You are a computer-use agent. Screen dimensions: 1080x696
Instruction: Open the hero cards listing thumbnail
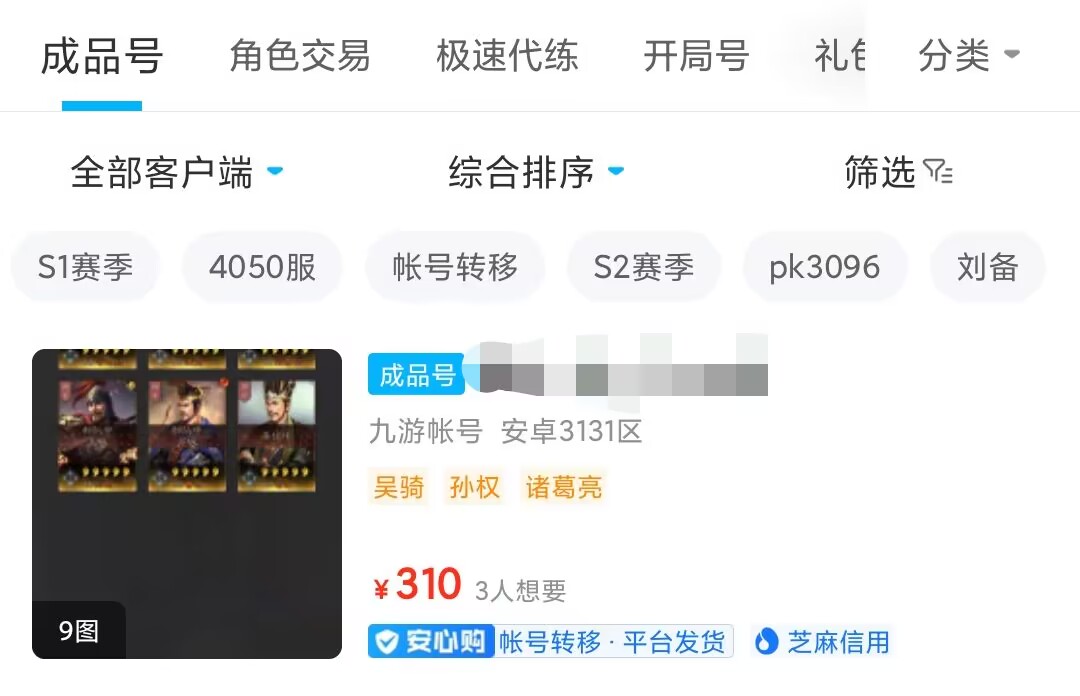pyautogui.click(x=187, y=504)
